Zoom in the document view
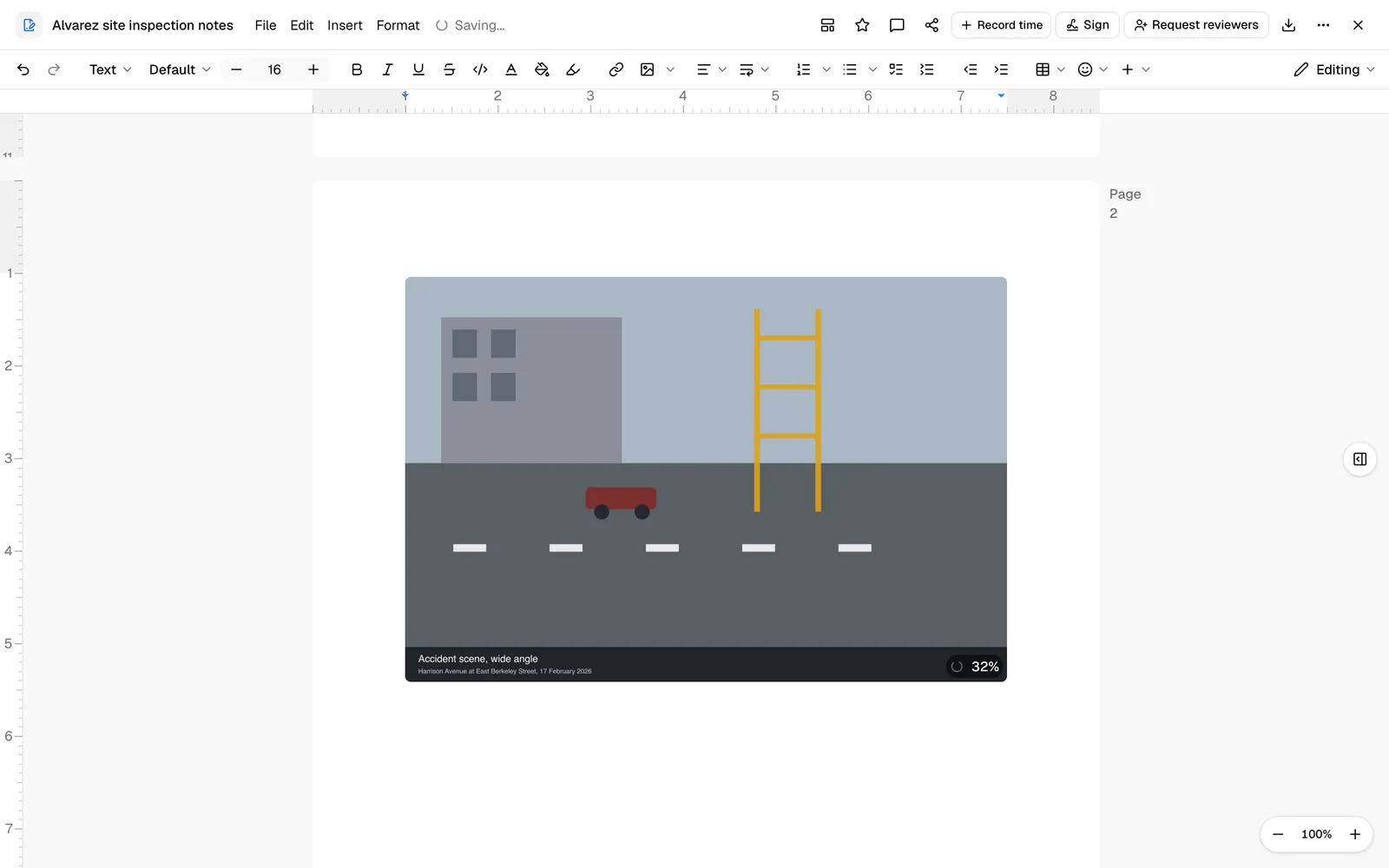 1354,834
